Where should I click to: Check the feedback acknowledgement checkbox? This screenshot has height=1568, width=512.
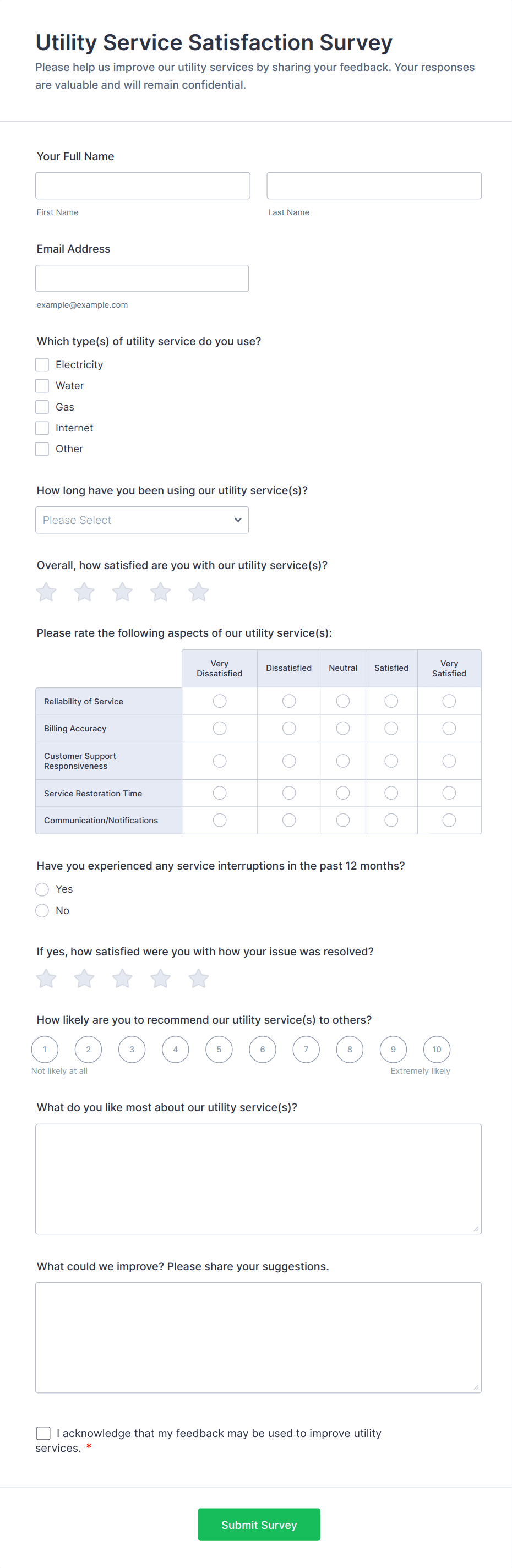click(x=43, y=1433)
